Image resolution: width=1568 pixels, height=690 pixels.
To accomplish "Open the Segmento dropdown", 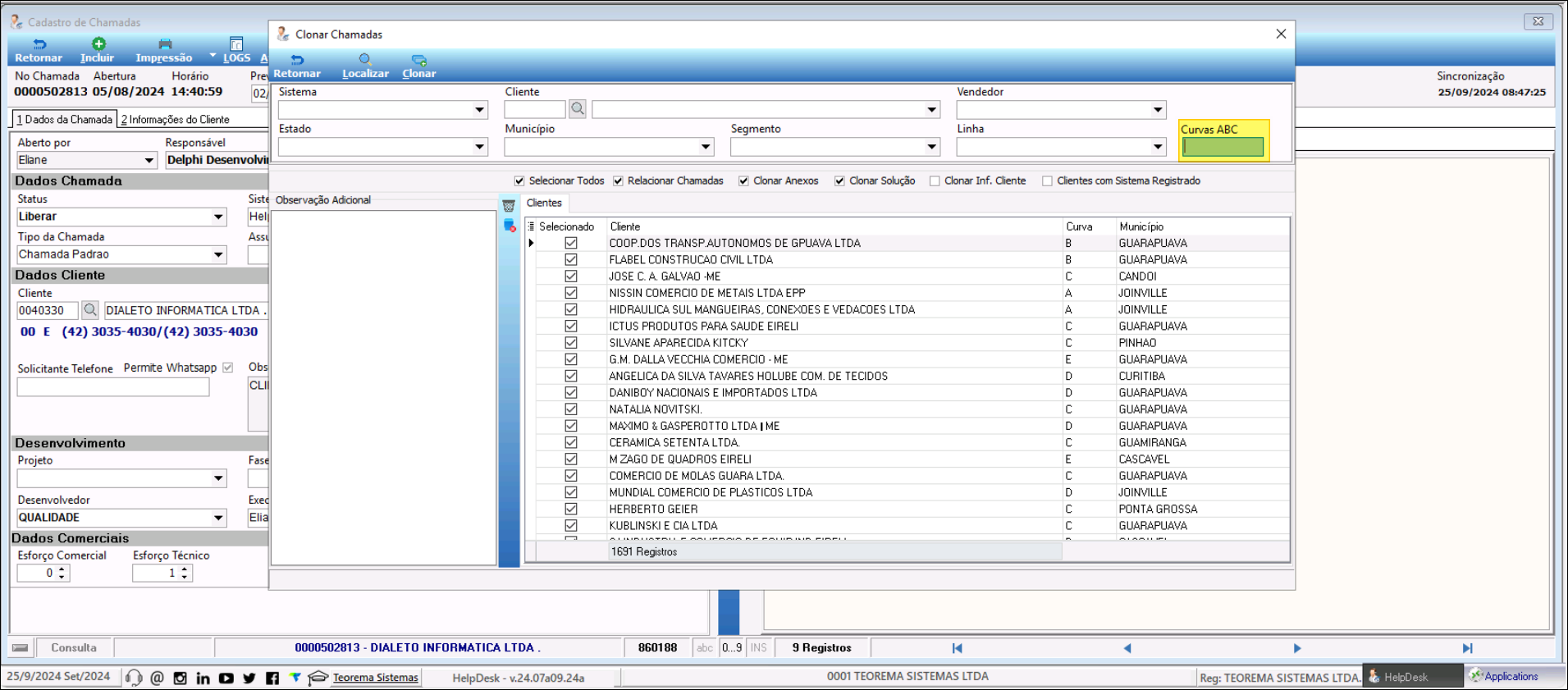I will click(931, 146).
